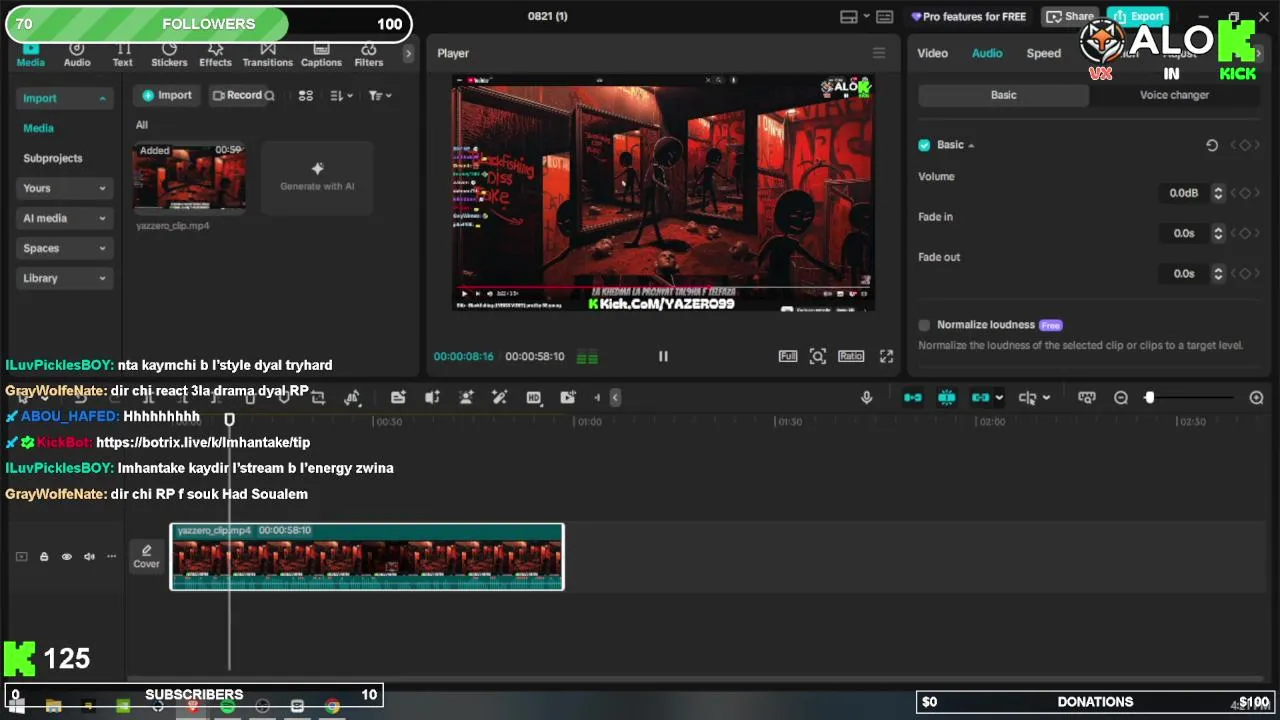Pause playback in the player

click(663, 356)
